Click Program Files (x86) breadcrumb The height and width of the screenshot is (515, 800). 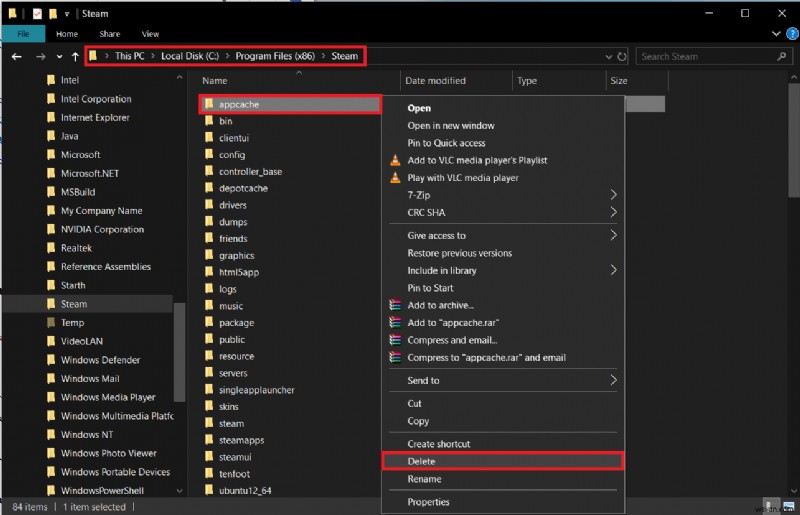pos(275,56)
